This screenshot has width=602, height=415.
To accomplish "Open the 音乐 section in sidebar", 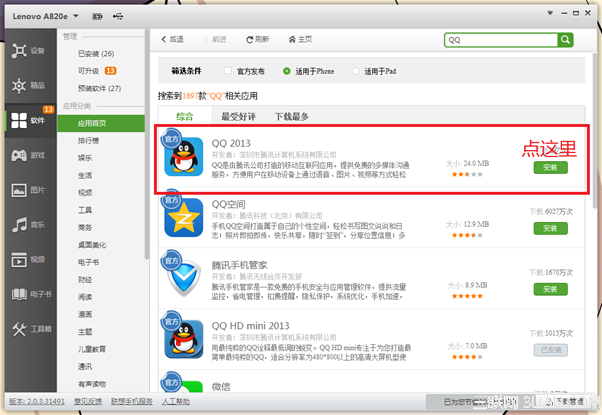I will pyautogui.click(x=30, y=225).
